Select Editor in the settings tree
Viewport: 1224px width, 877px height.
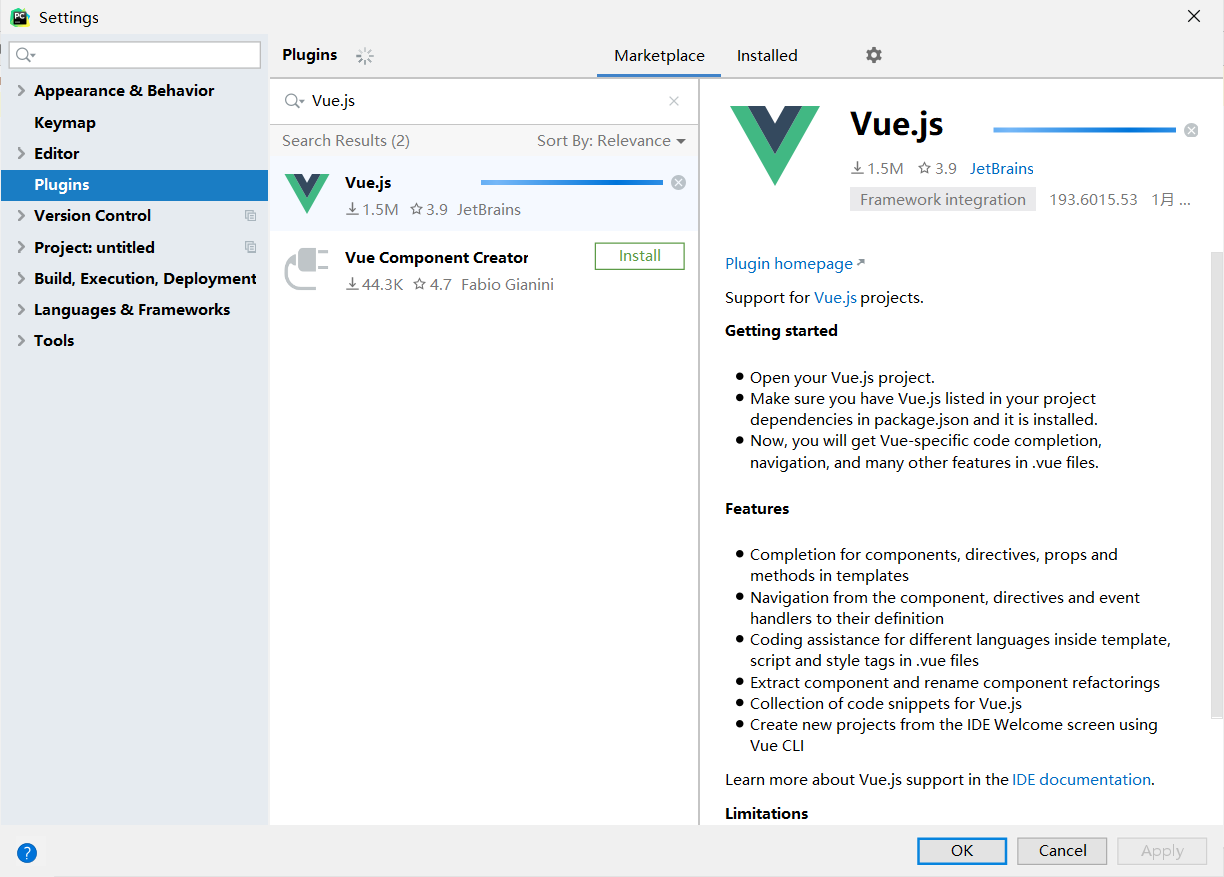56,153
